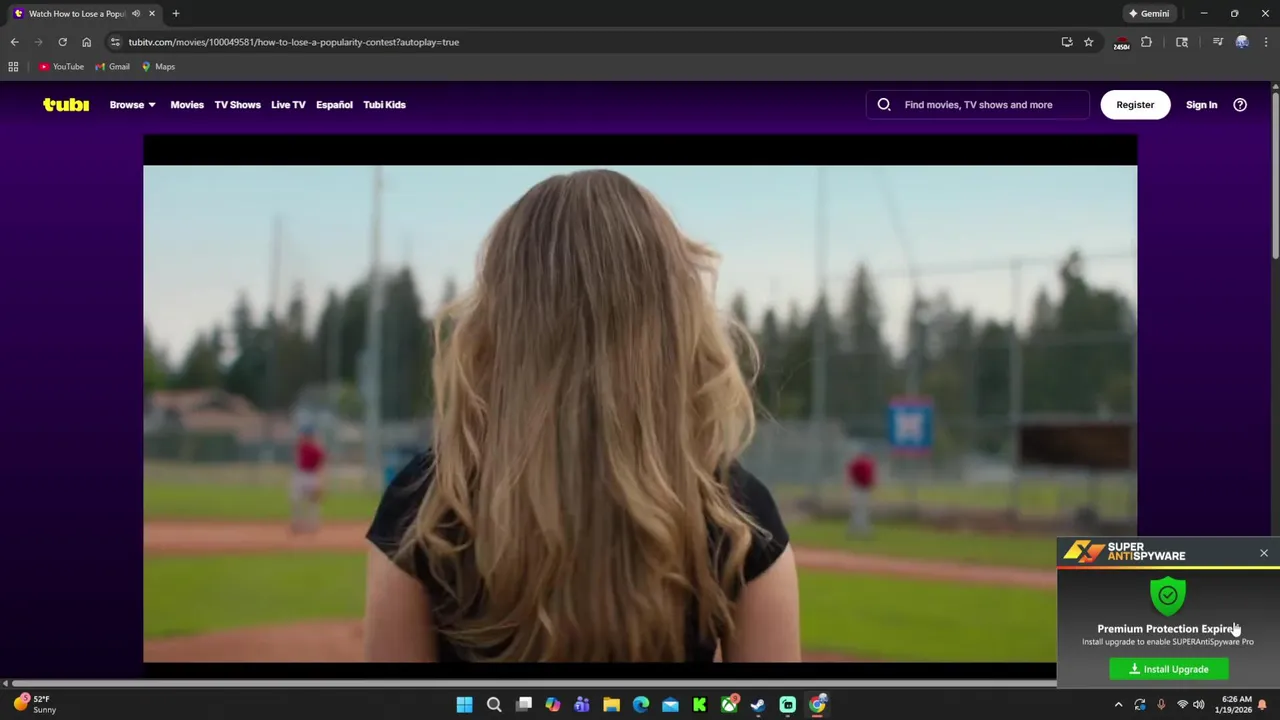Open Microsoft Teams from the taskbar
1280x720 pixels.
582,705
